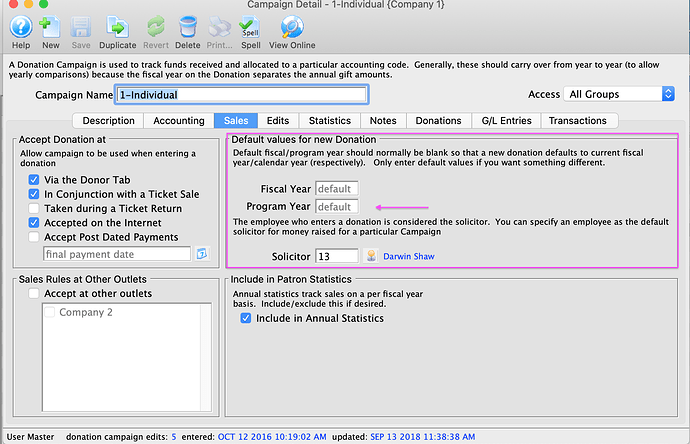Switch to G/L Entries tab
690x444 pixels.
pyautogui.click(x=506, y=121)
